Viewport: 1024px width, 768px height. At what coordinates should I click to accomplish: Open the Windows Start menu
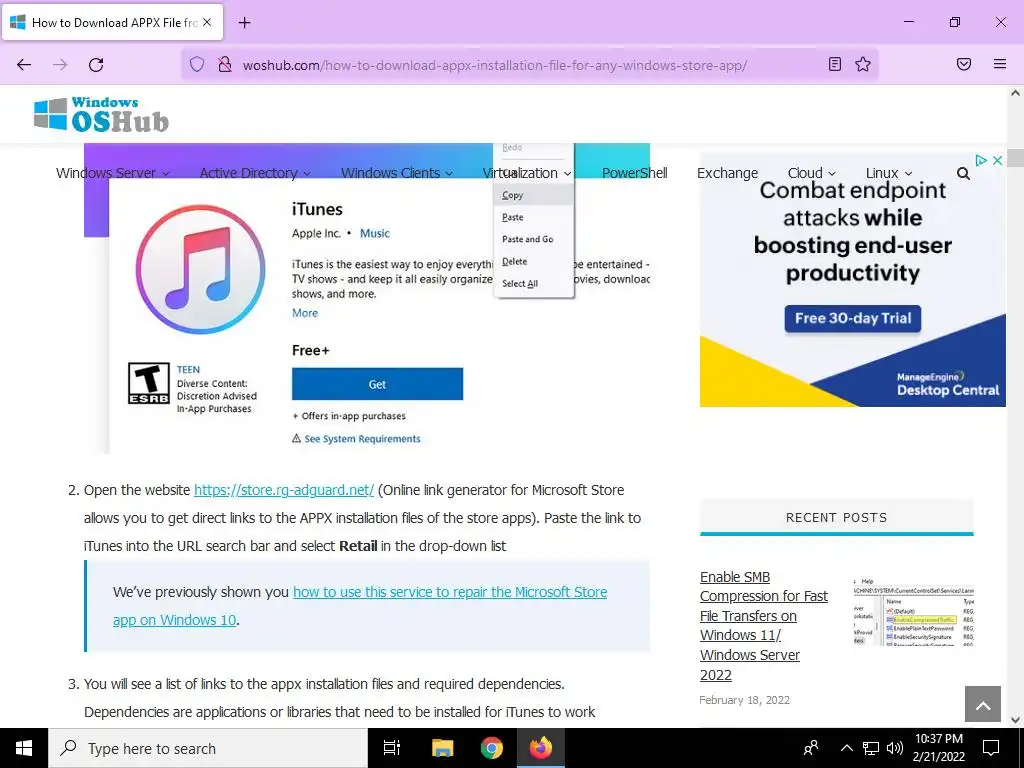pyautogui.click(x=24, y=748)
